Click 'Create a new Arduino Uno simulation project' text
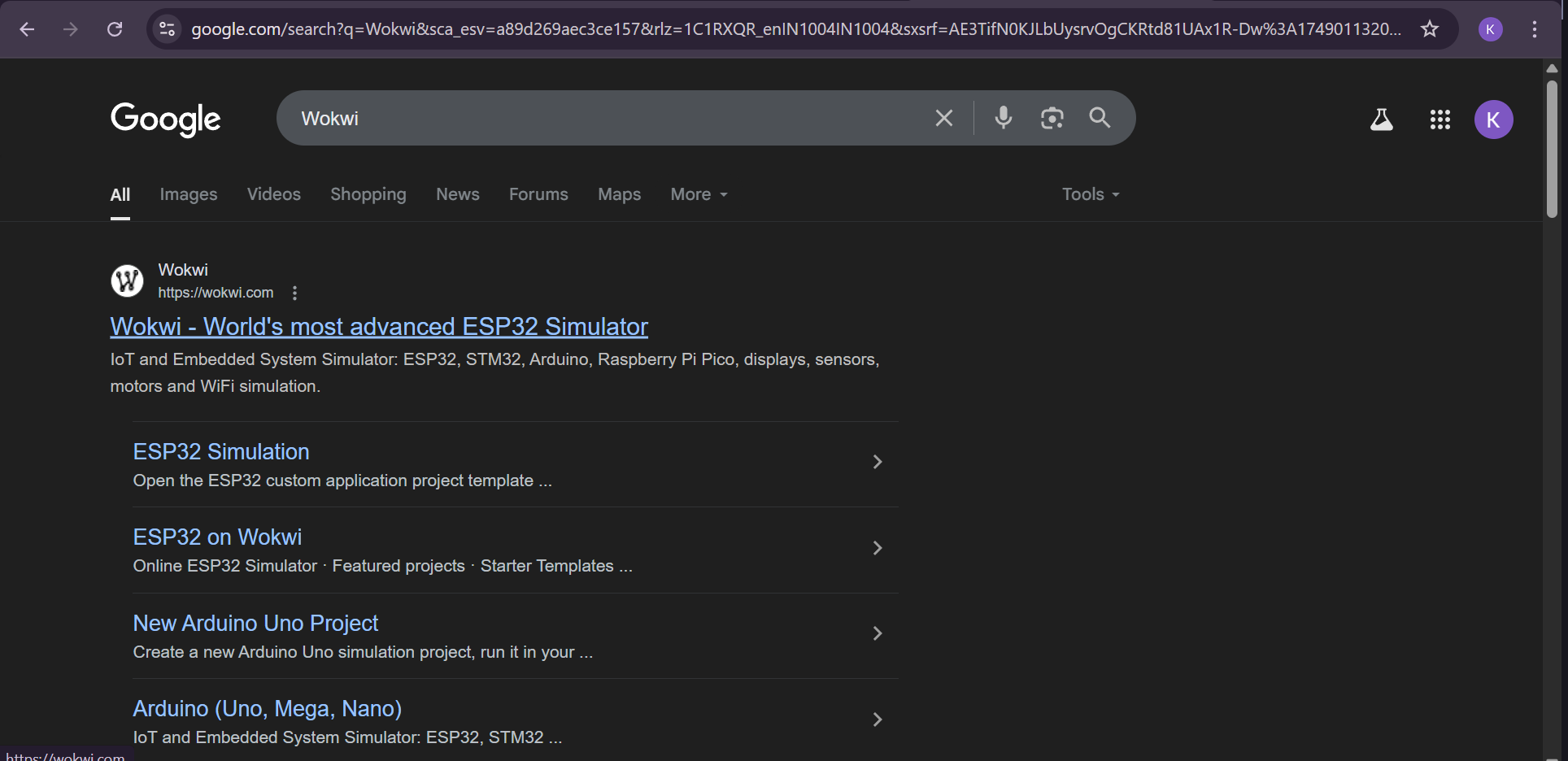The width and height of the screenshot is (1568, 761). (x=363, y=652)
